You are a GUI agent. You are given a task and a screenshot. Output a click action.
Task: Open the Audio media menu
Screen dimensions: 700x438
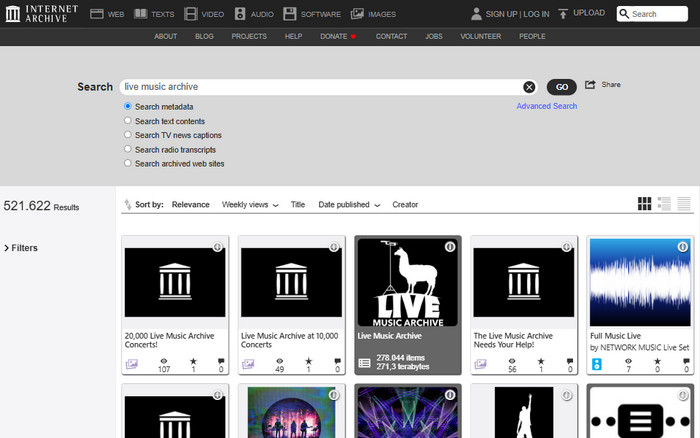pos(254,14)
